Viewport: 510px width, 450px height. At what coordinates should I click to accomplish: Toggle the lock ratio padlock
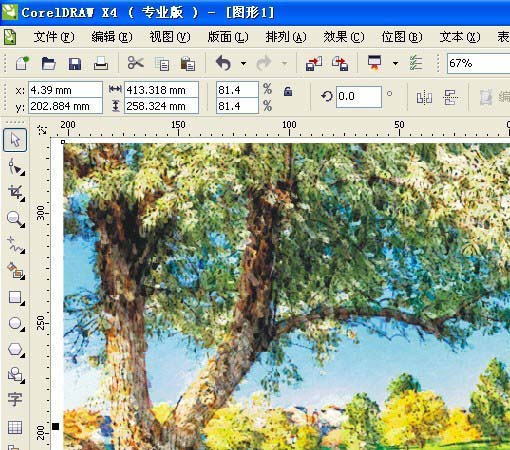[288, 91]
